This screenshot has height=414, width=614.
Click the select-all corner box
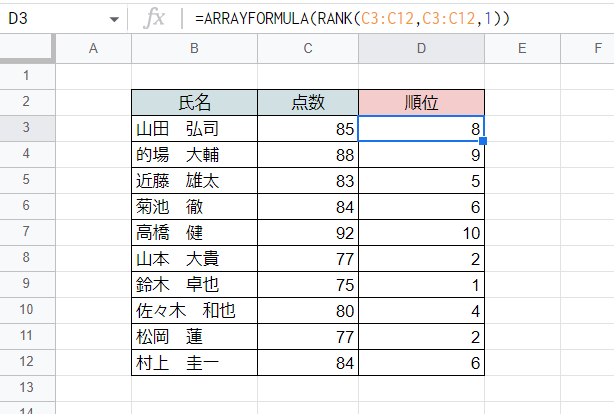(26, 49)
